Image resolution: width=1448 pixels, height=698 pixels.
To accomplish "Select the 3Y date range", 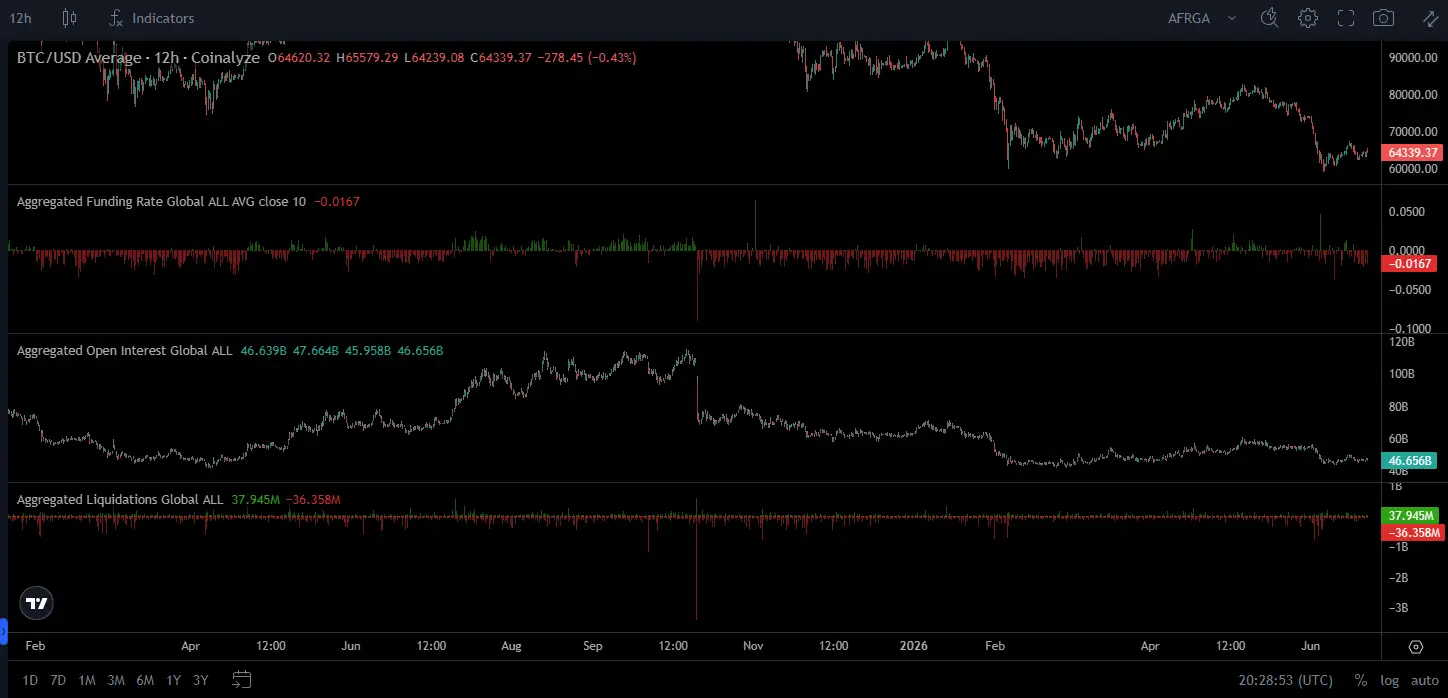I will (x=201, y=680).
